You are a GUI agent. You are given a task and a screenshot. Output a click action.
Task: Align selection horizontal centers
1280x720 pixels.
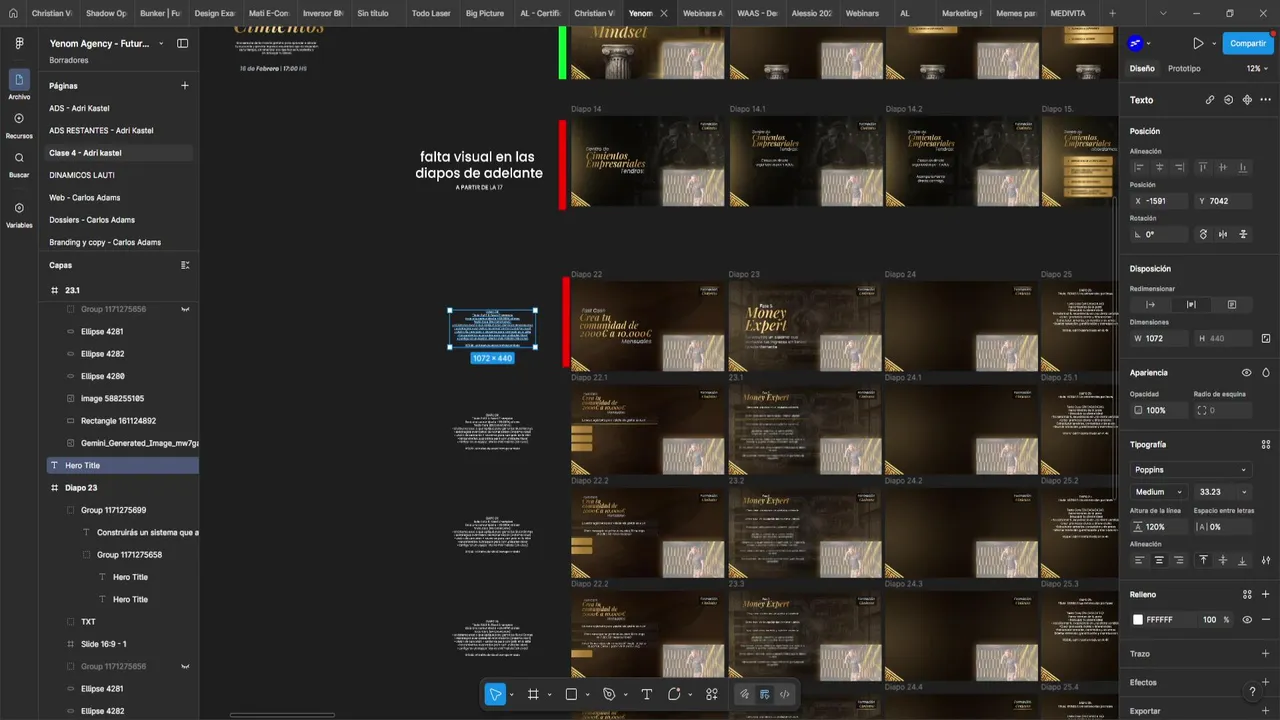click(x=1160, y=167)
